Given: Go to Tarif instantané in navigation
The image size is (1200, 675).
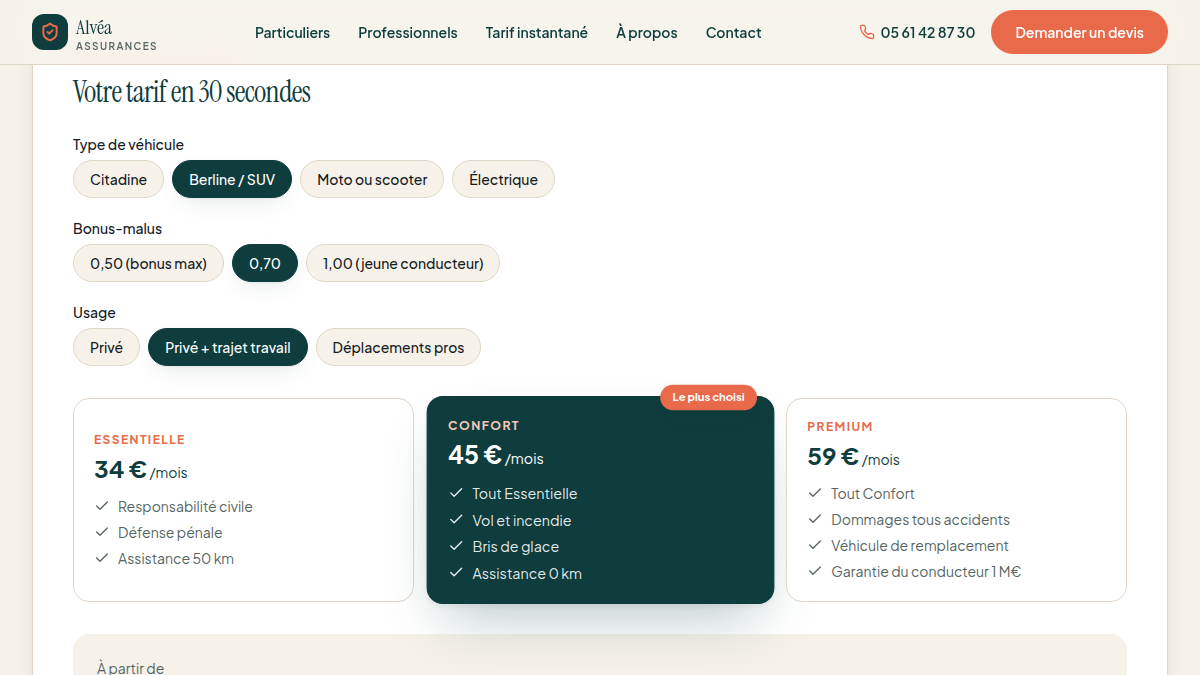Looking at the screenshot, I should [537, 33].
